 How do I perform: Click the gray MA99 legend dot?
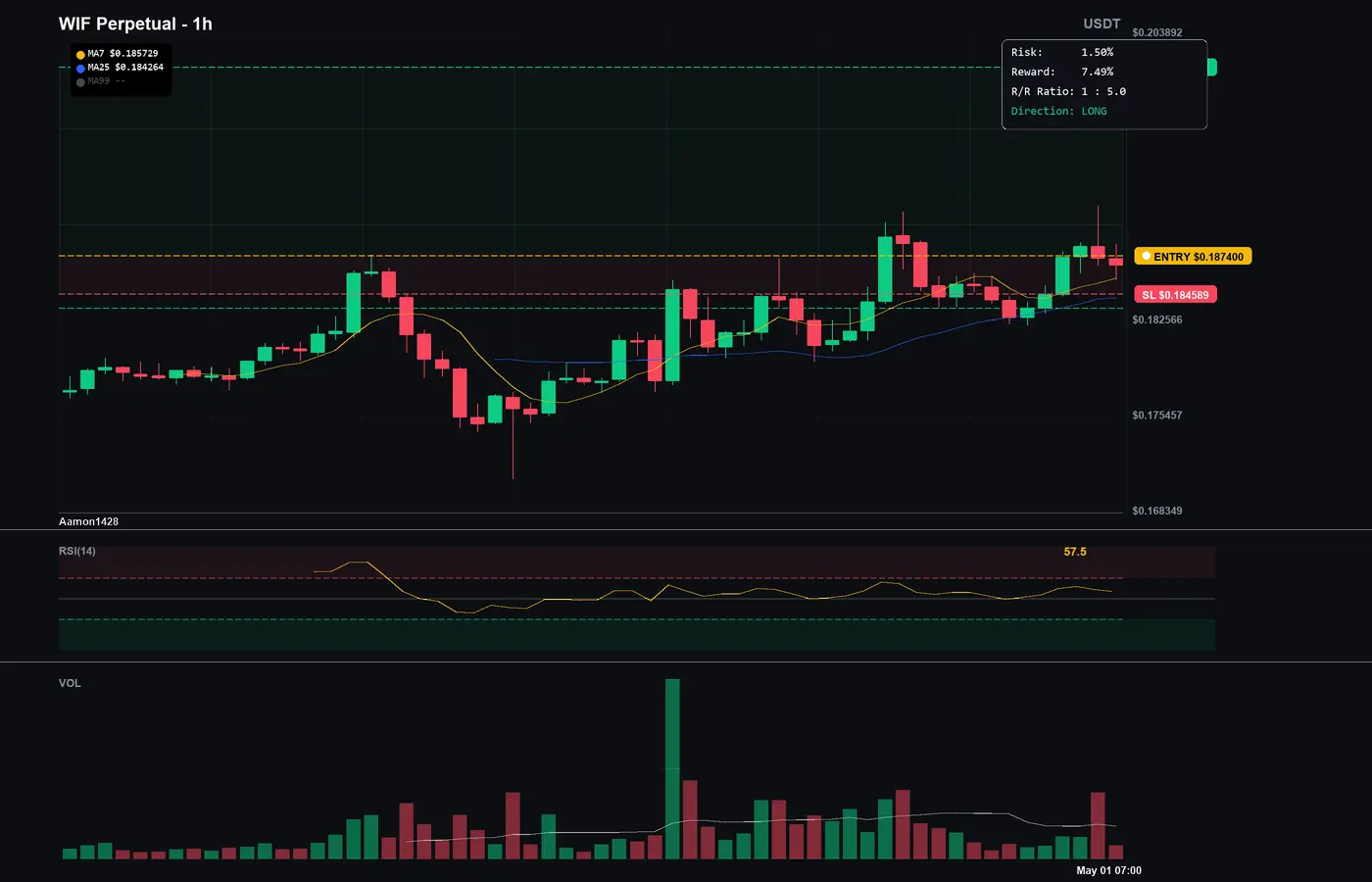pyautogui.click(x=80, y=82)
